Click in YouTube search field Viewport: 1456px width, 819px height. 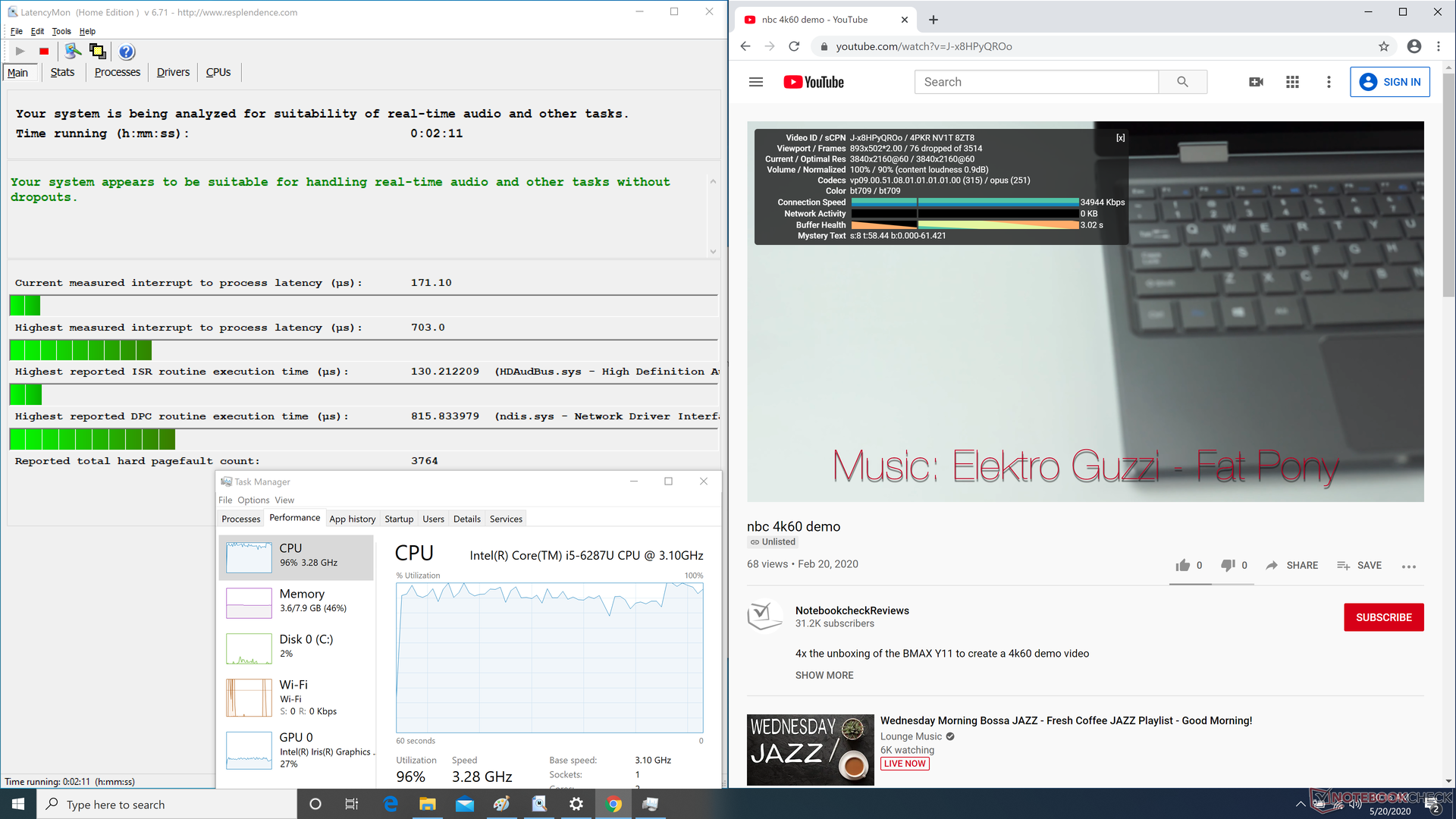click(x=1036, y=82)
